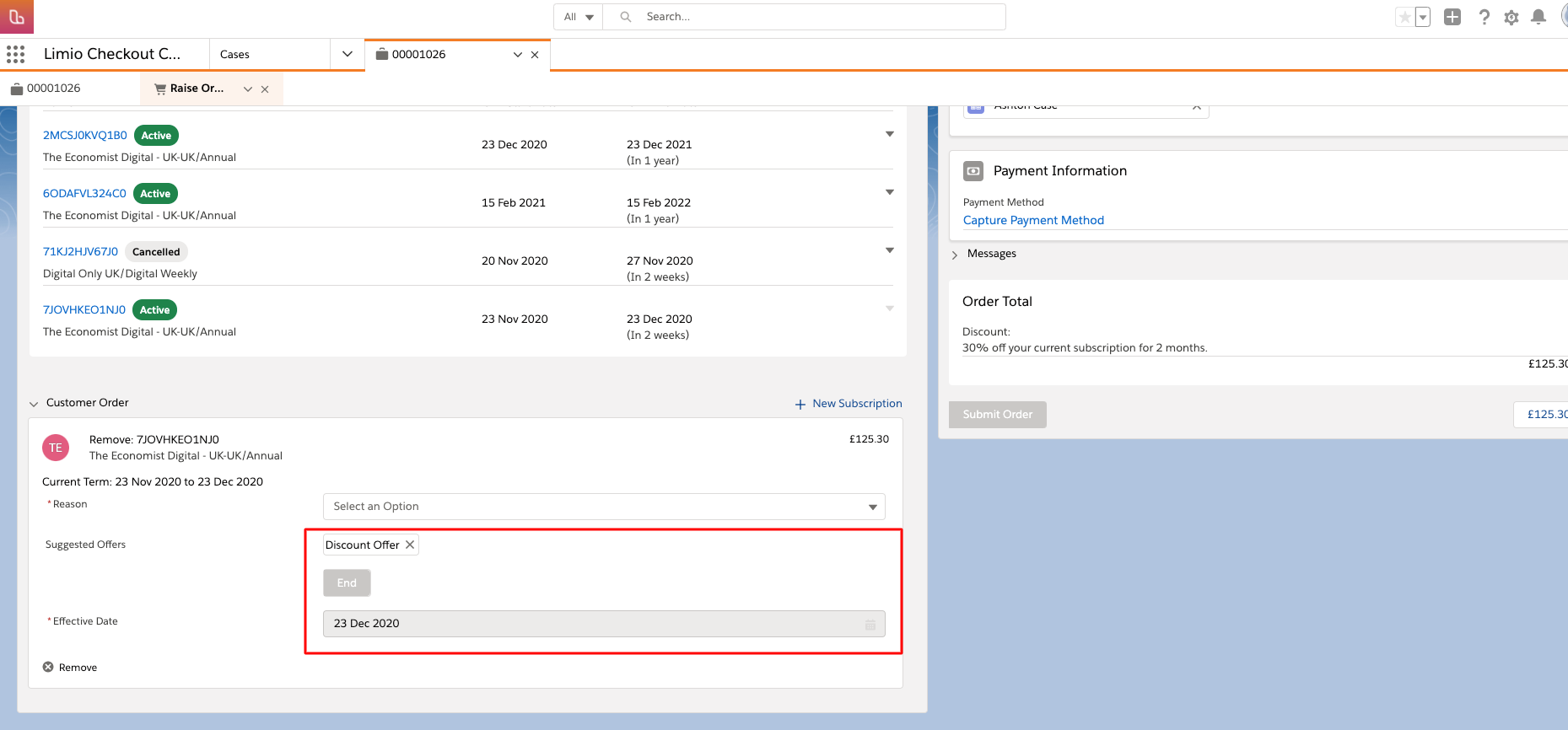1568x730 pixels.
Task: Click the 27 Nov 2020 end date
Action: click(660, 260)
